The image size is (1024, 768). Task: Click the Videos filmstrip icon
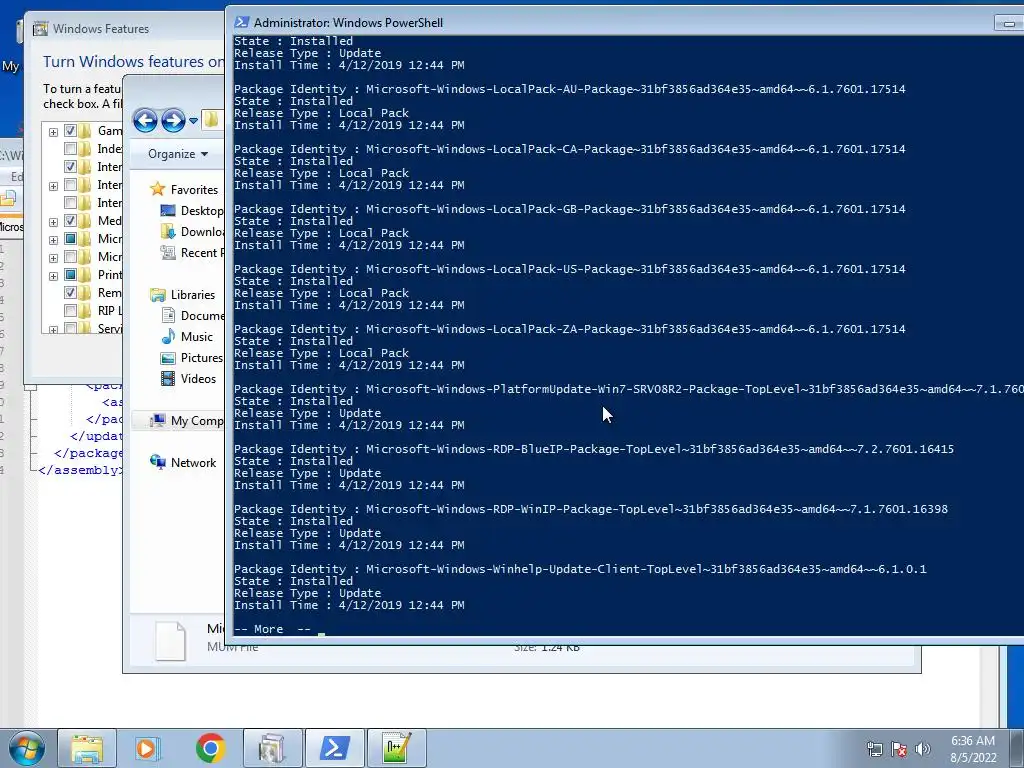[x=168, y=379]
